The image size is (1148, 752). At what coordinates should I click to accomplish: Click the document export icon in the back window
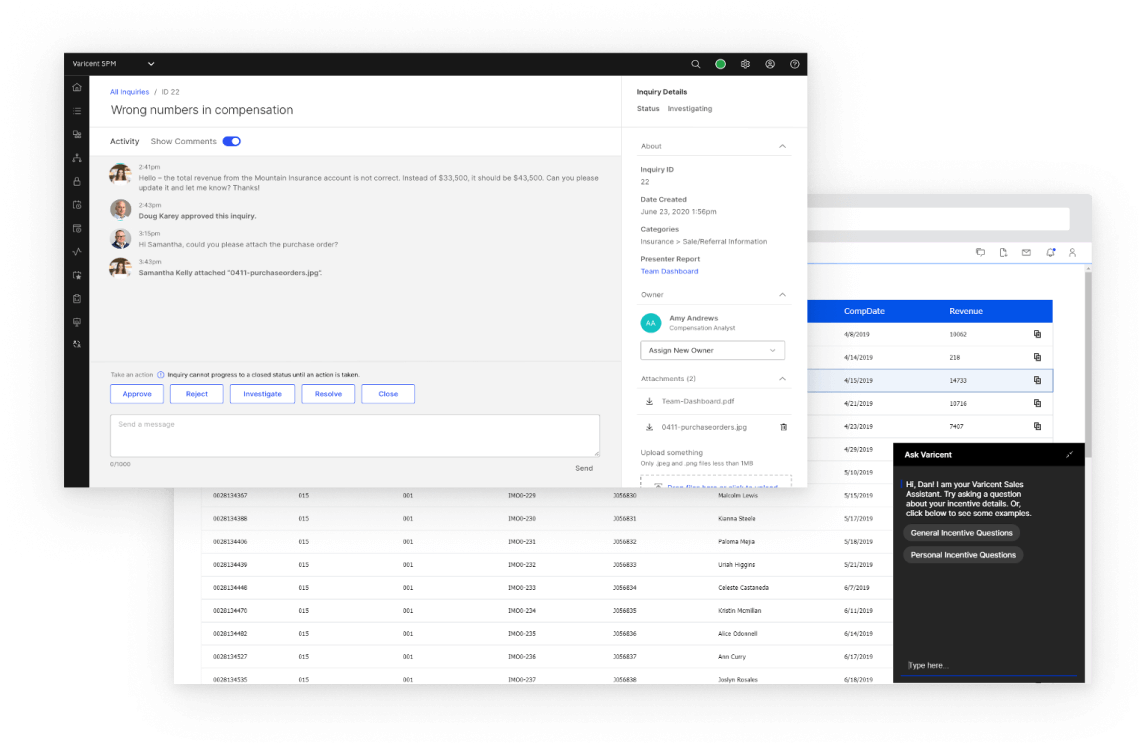point(1003,253)
